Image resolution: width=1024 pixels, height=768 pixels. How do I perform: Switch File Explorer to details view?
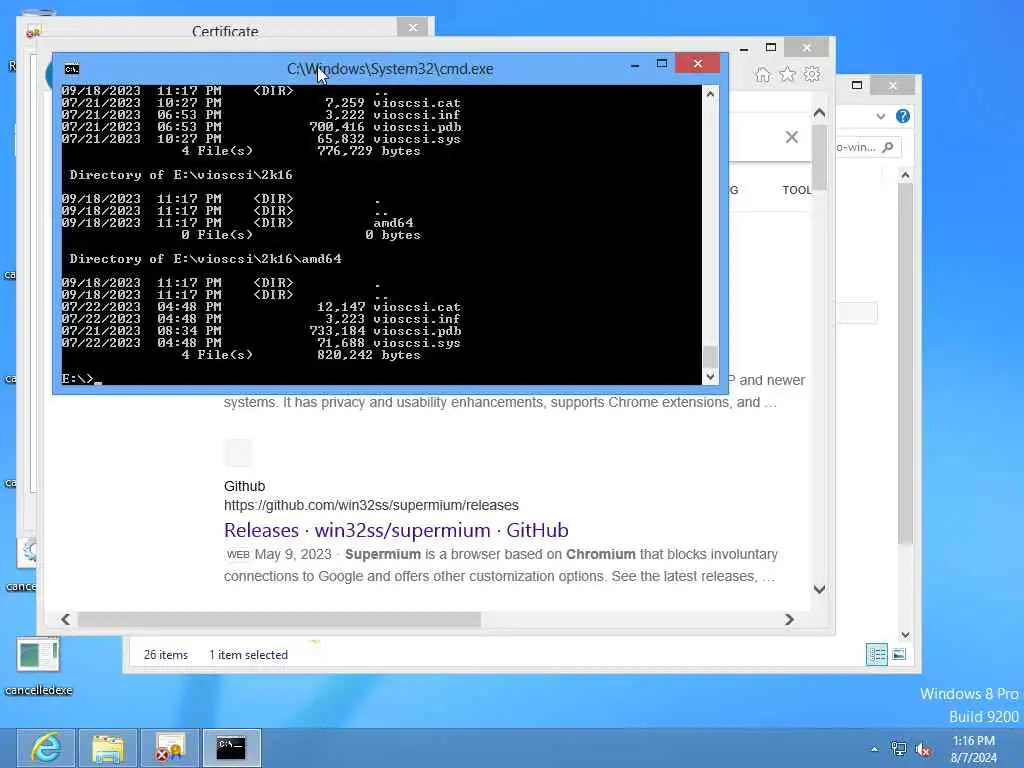pos(877,654)
